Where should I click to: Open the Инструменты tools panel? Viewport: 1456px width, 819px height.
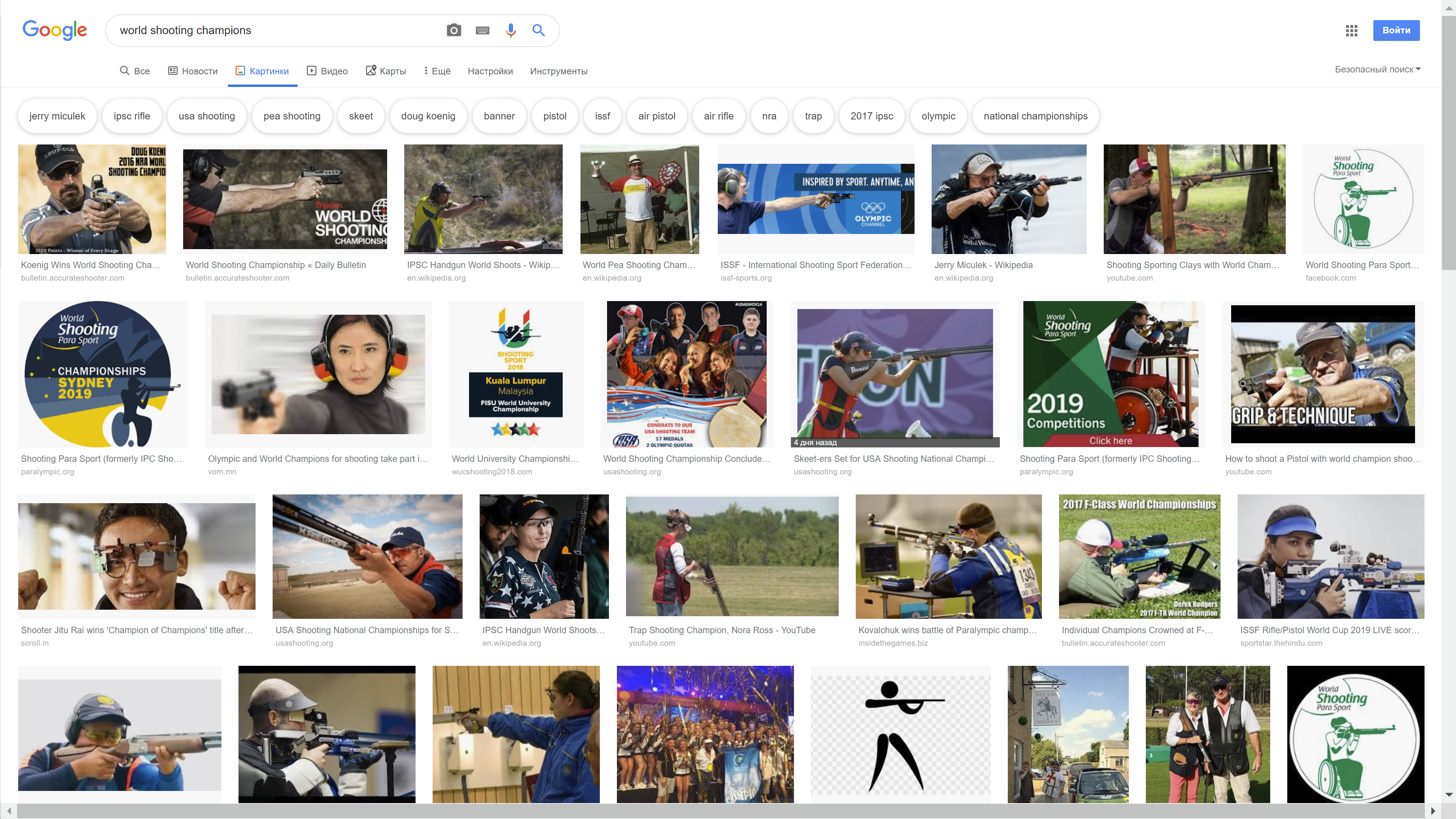point(559,71)
